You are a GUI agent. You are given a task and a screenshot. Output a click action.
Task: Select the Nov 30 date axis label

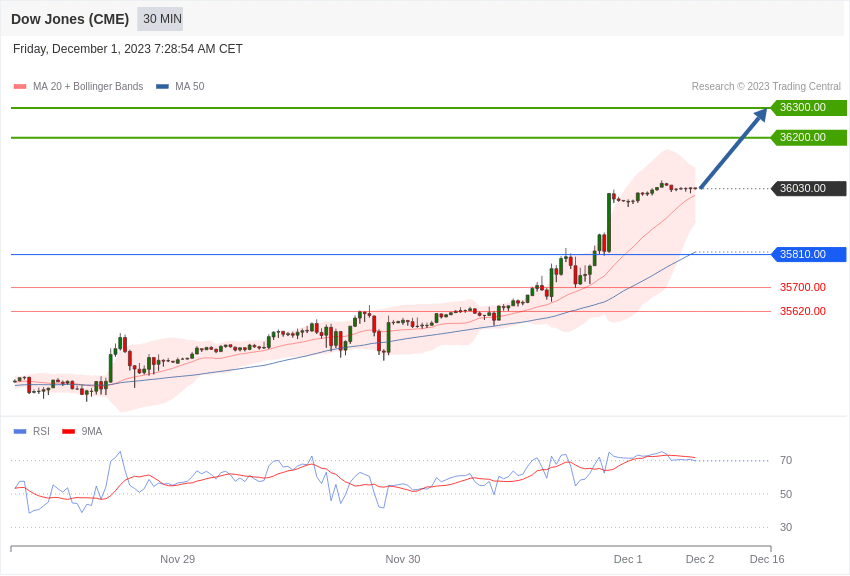[403, 559]
